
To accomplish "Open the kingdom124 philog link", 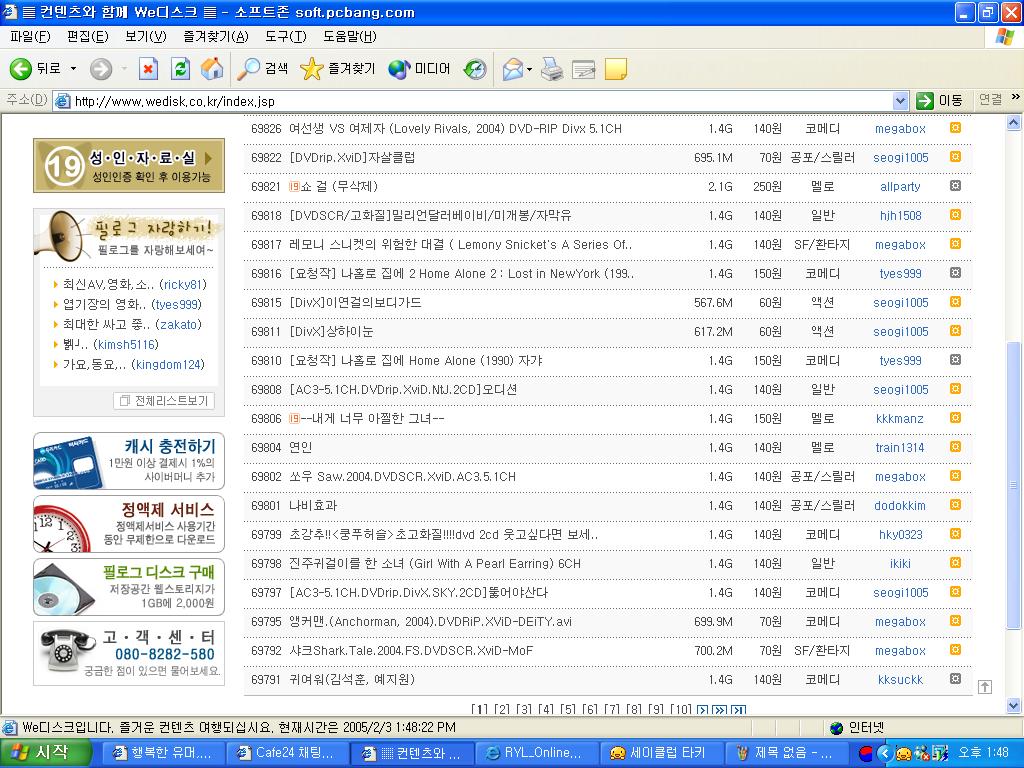I will (168, 364).
